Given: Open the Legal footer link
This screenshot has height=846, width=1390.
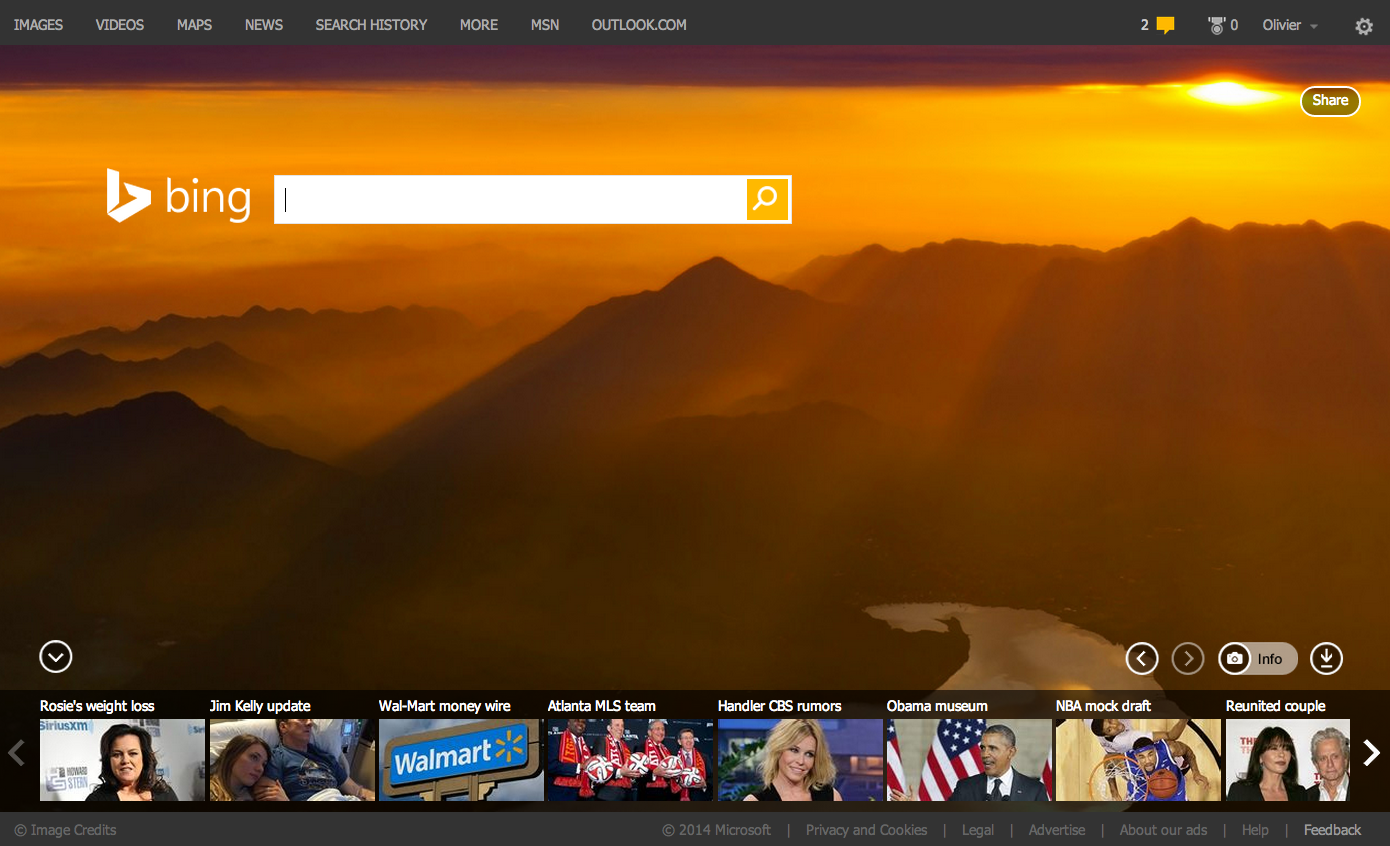Looking at the screenshot, I should pyautogui.click(x=978, y=830).
